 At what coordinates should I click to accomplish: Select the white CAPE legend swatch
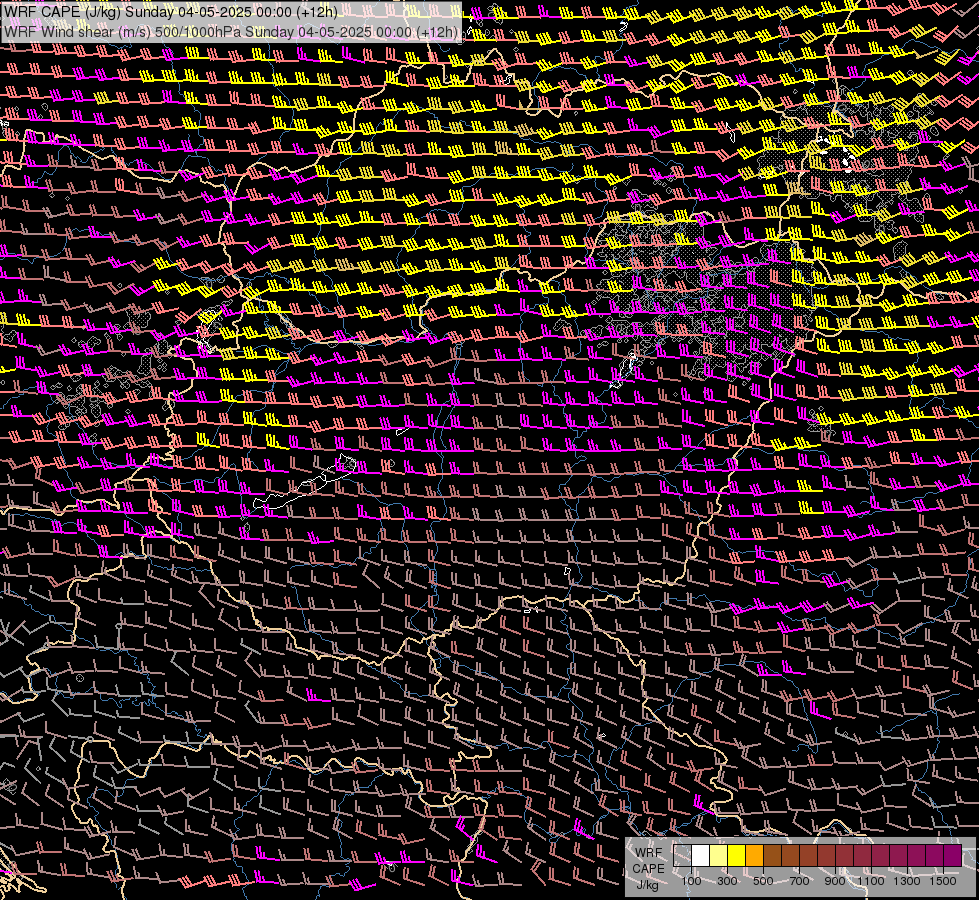[x=701, y=856]
